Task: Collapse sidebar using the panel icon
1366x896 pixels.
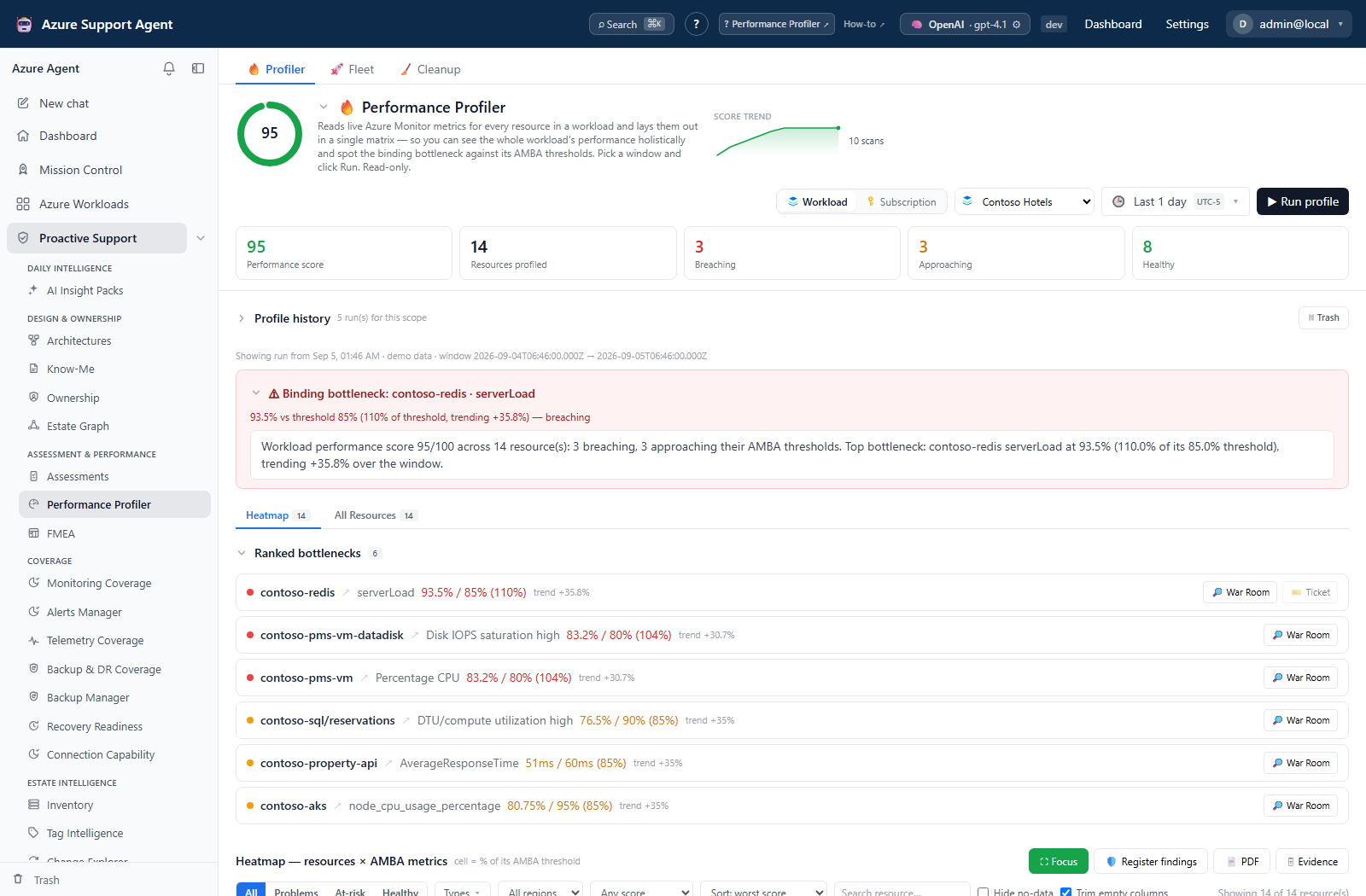Action: (198, 68)
